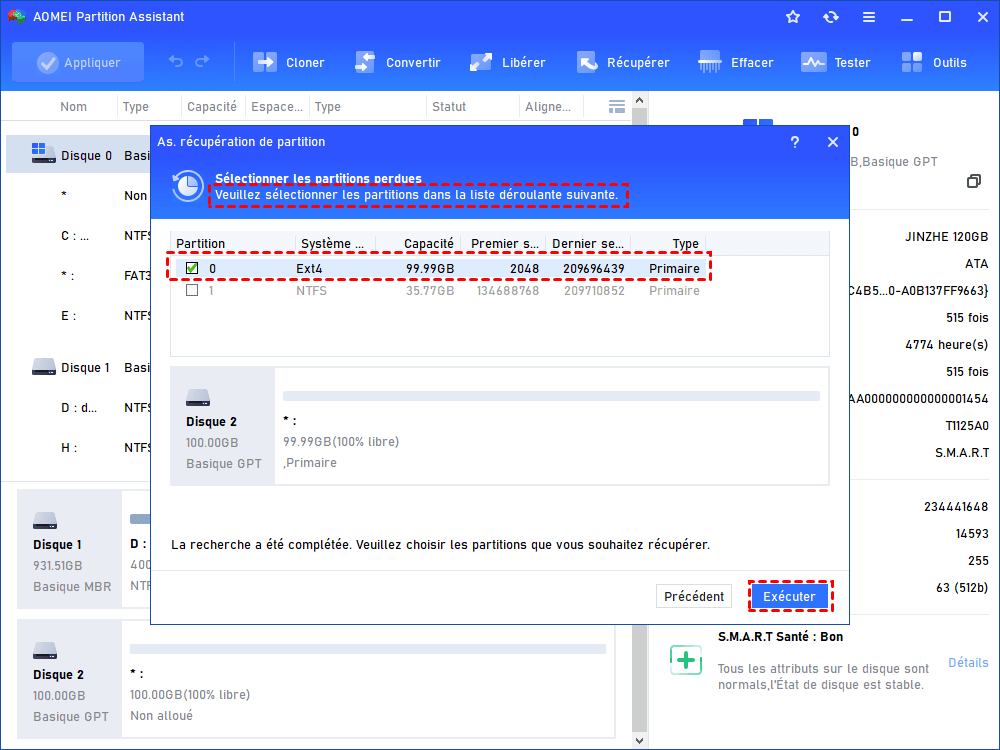Select the H : partition row
This screenshot has height=750, width=1000.
click(x=78, y=448)
